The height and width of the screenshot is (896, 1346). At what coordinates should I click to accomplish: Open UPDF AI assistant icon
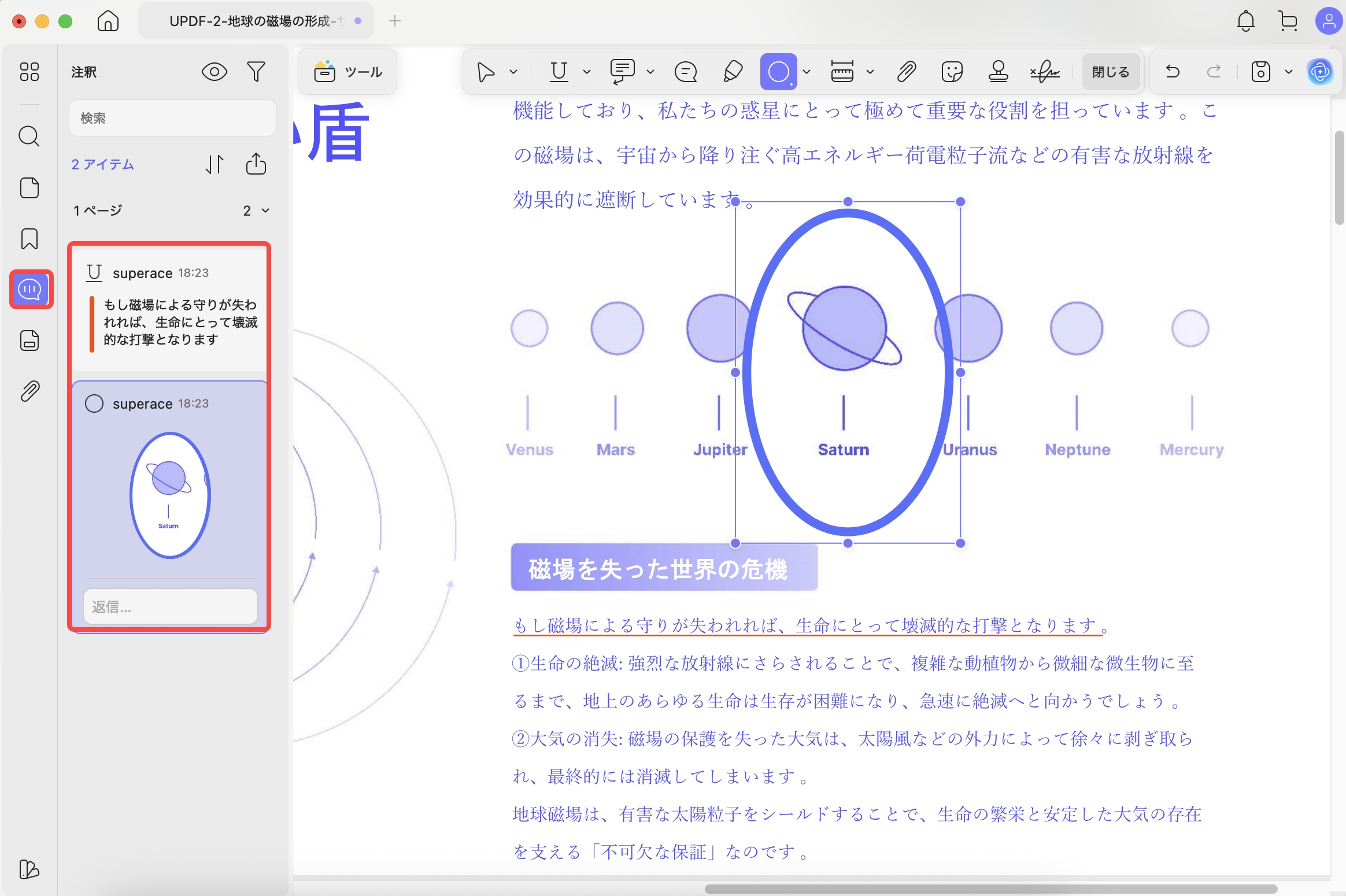click(x=1320, y=72)
